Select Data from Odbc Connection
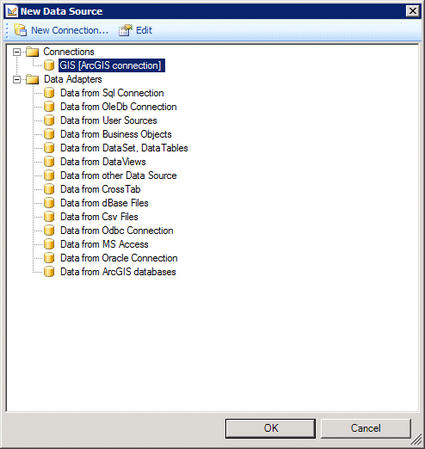This screenshot has height=449, width=425. coord(117,230)
